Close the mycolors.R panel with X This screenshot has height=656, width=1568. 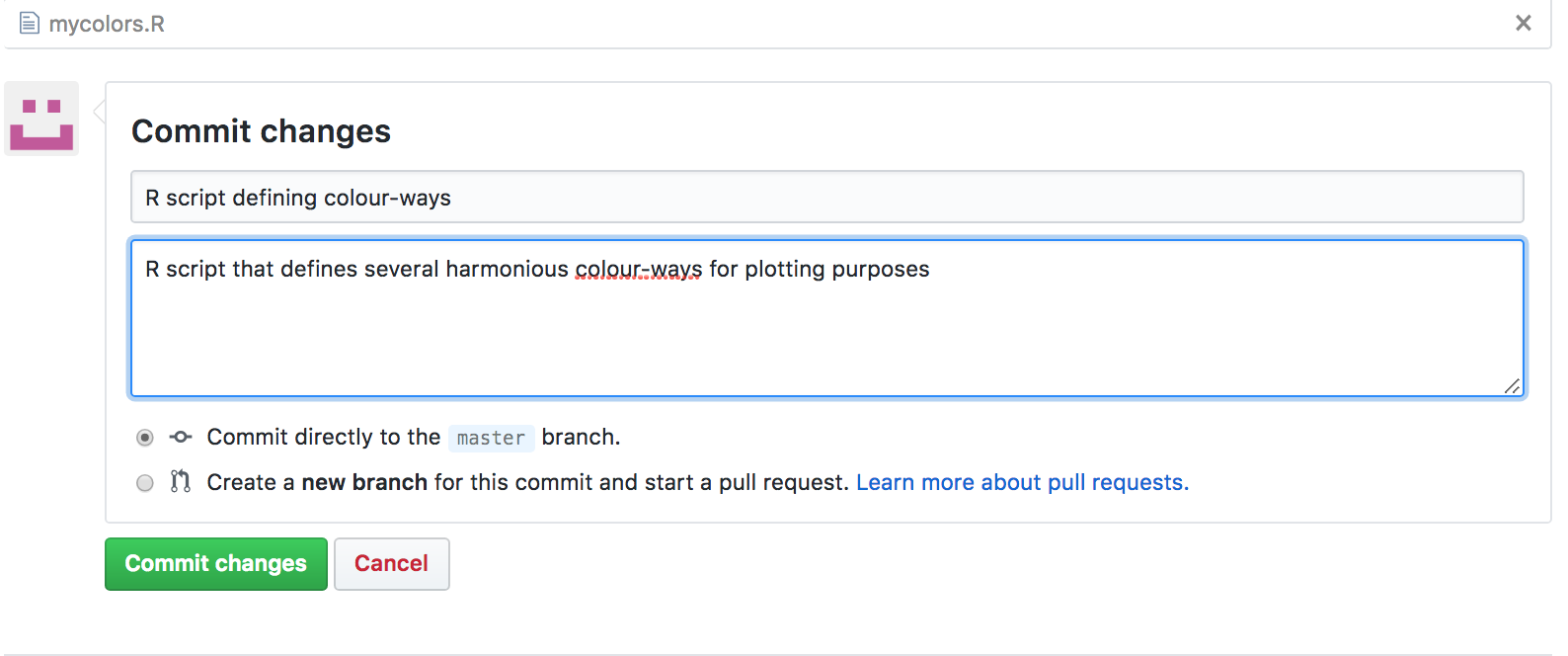coord(1524,23)
